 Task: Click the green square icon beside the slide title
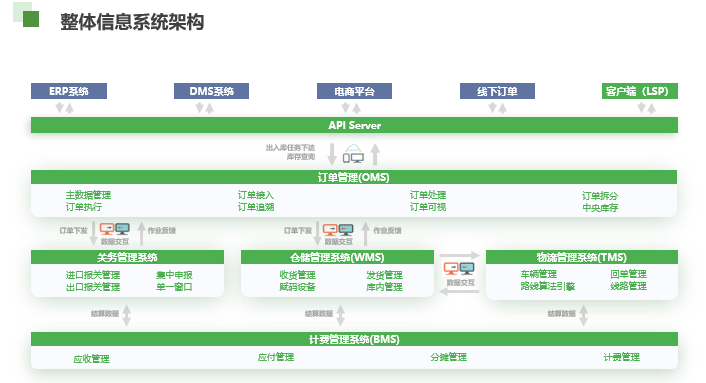31,19
